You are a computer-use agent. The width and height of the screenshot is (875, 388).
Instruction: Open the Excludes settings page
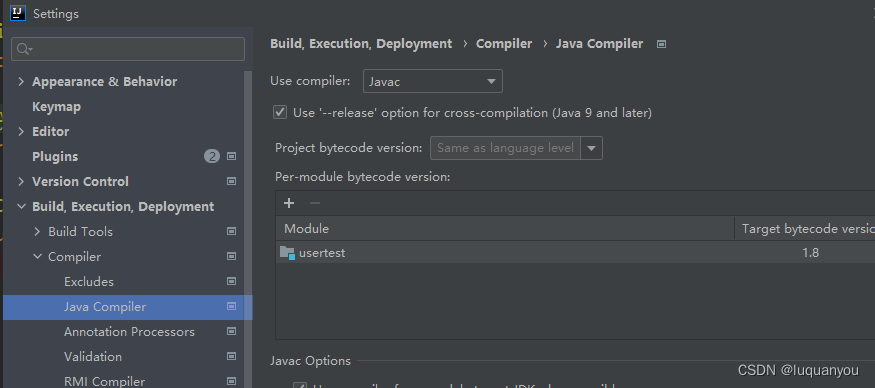pos(89,282)
